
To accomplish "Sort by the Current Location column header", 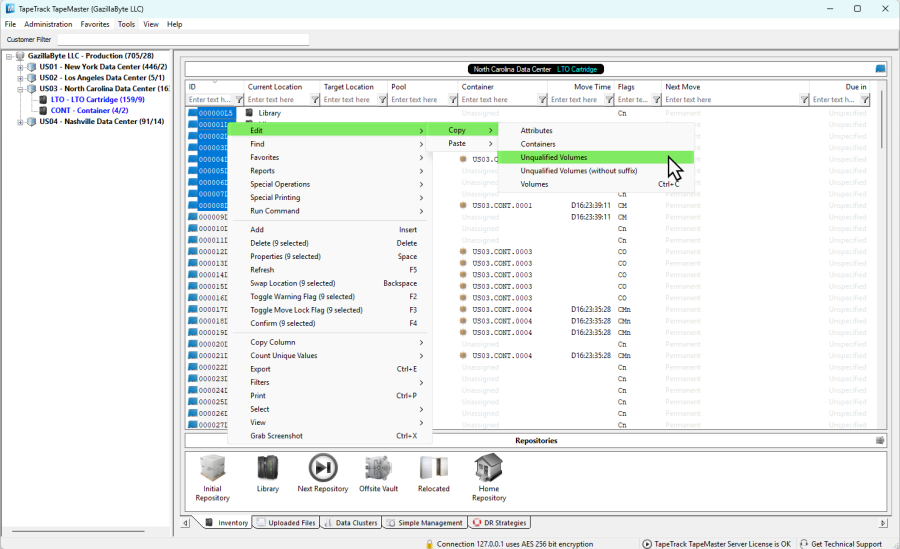I will pos(281,87).
